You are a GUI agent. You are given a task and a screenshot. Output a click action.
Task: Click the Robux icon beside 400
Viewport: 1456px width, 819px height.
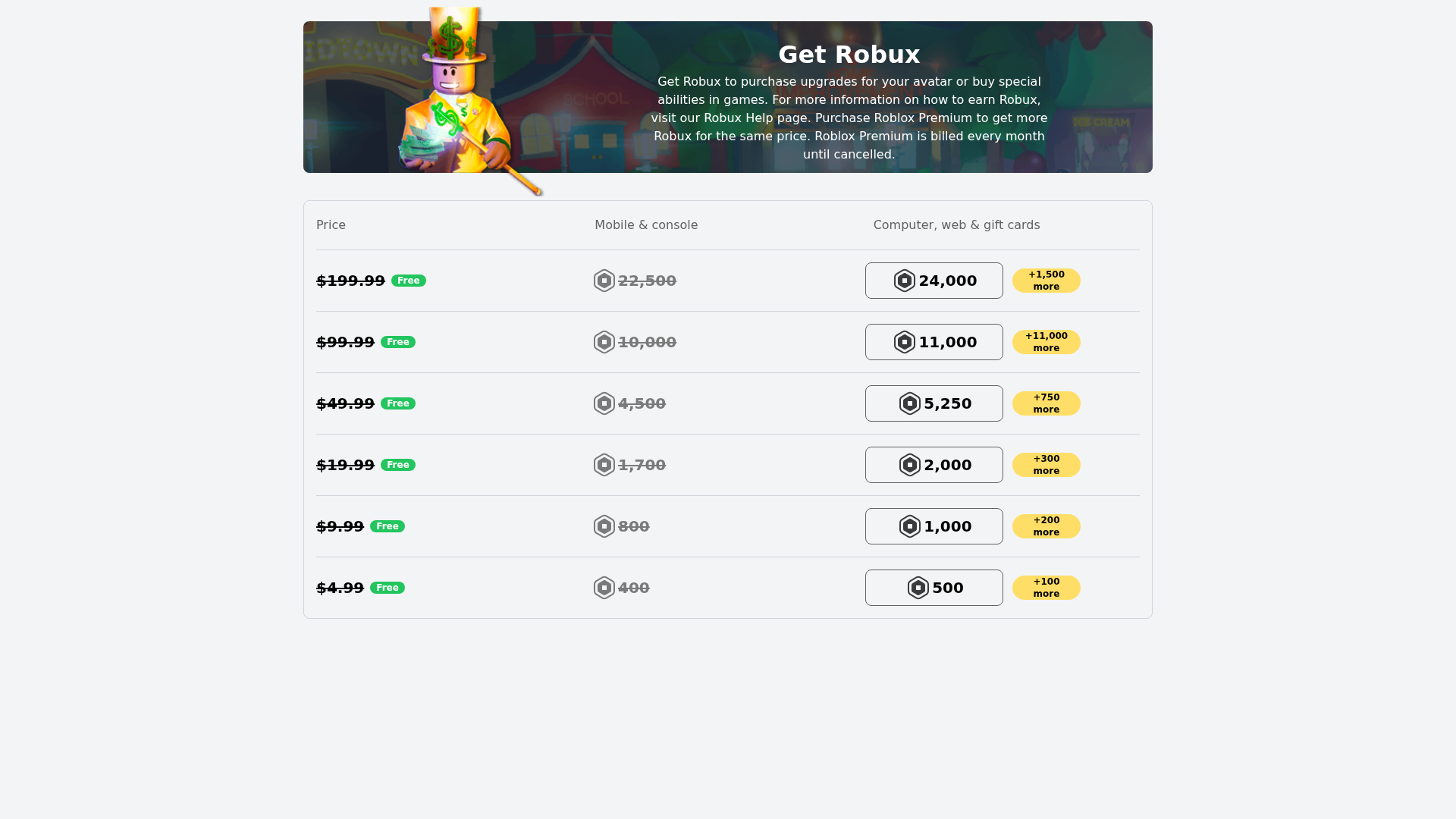[604, 587]
